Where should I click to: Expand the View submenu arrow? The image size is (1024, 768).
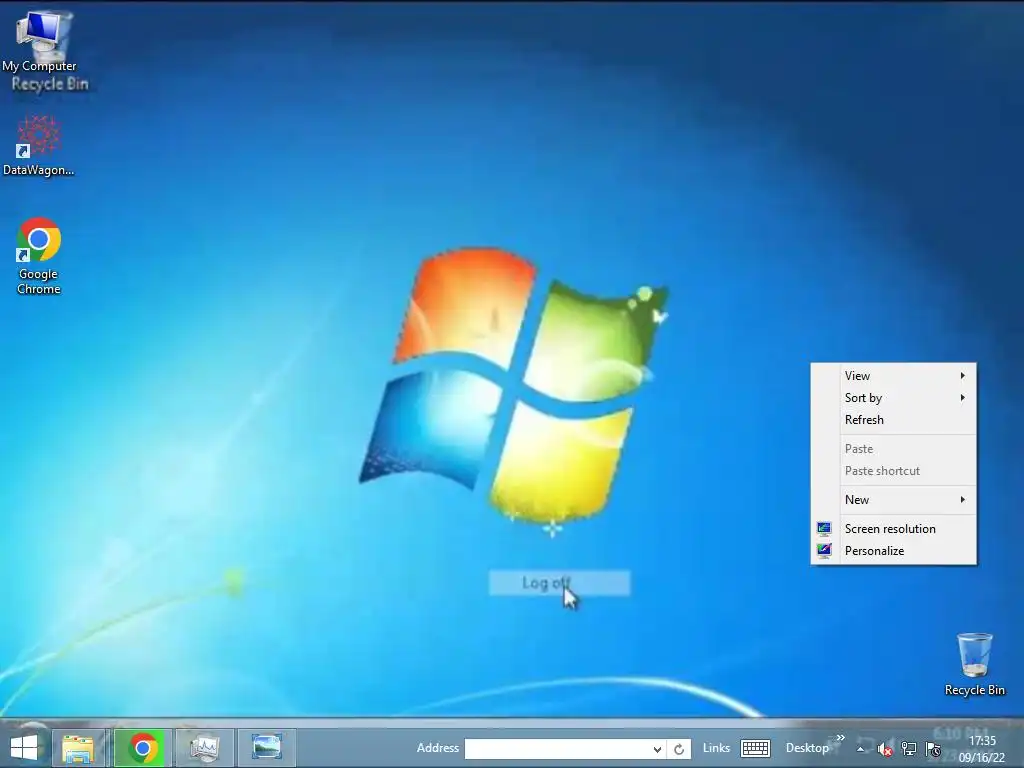[963, 376]
